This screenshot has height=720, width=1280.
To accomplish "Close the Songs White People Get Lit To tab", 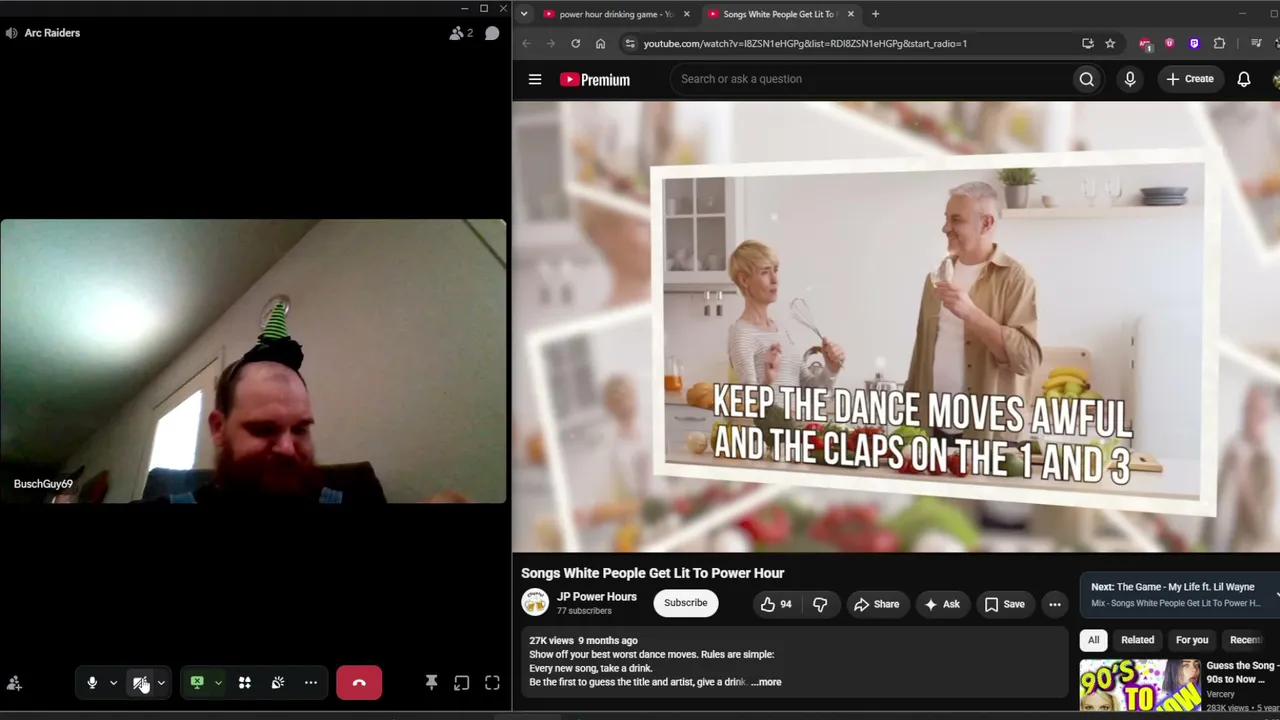I will (x=850, y=14).
